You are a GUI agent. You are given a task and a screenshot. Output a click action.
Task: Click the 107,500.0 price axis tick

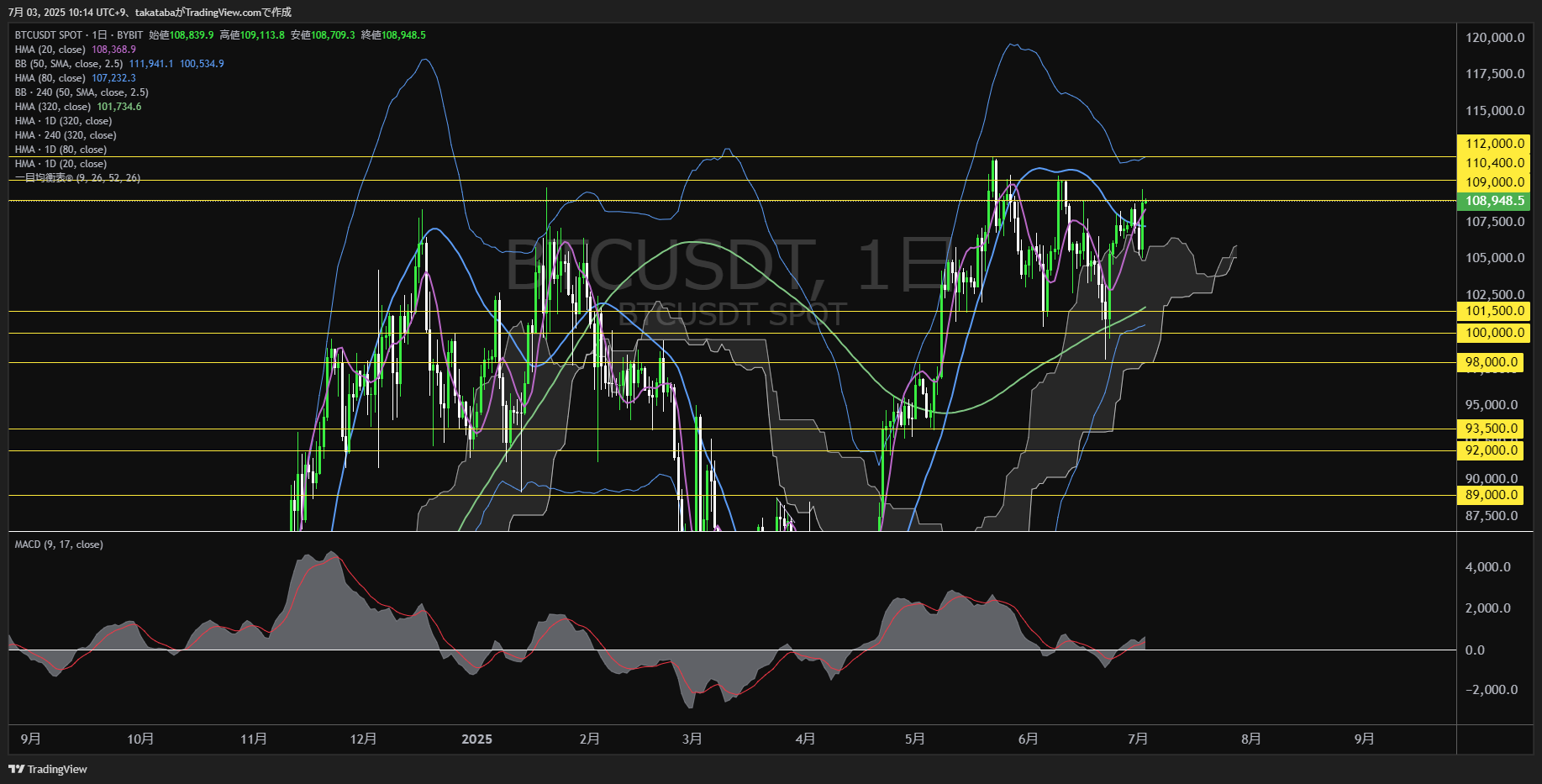click(x=1495, y=222)
